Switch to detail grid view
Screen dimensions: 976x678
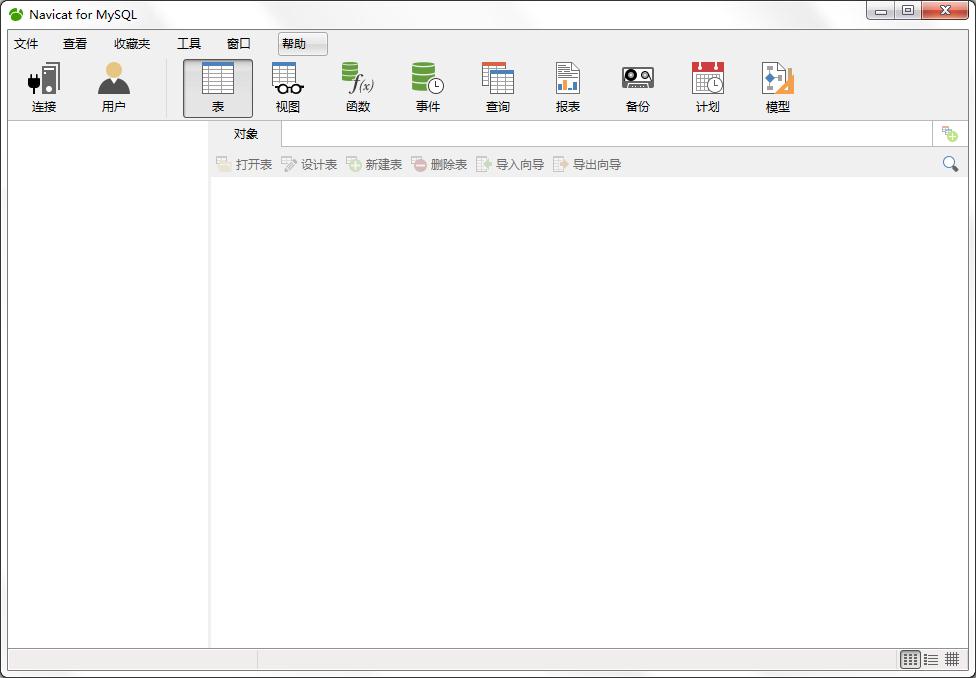click(952, 659)
